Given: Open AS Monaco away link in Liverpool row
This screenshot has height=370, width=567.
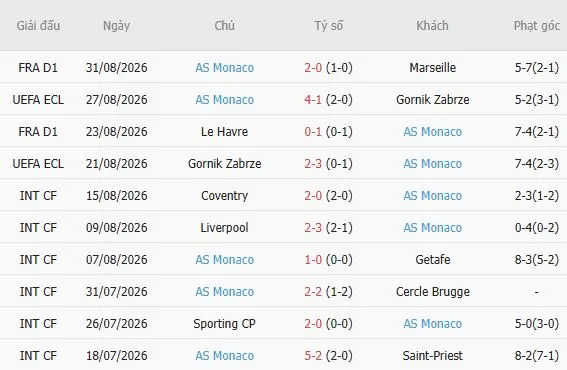Looking at the screenshot, I should click(x=432, y=227).
